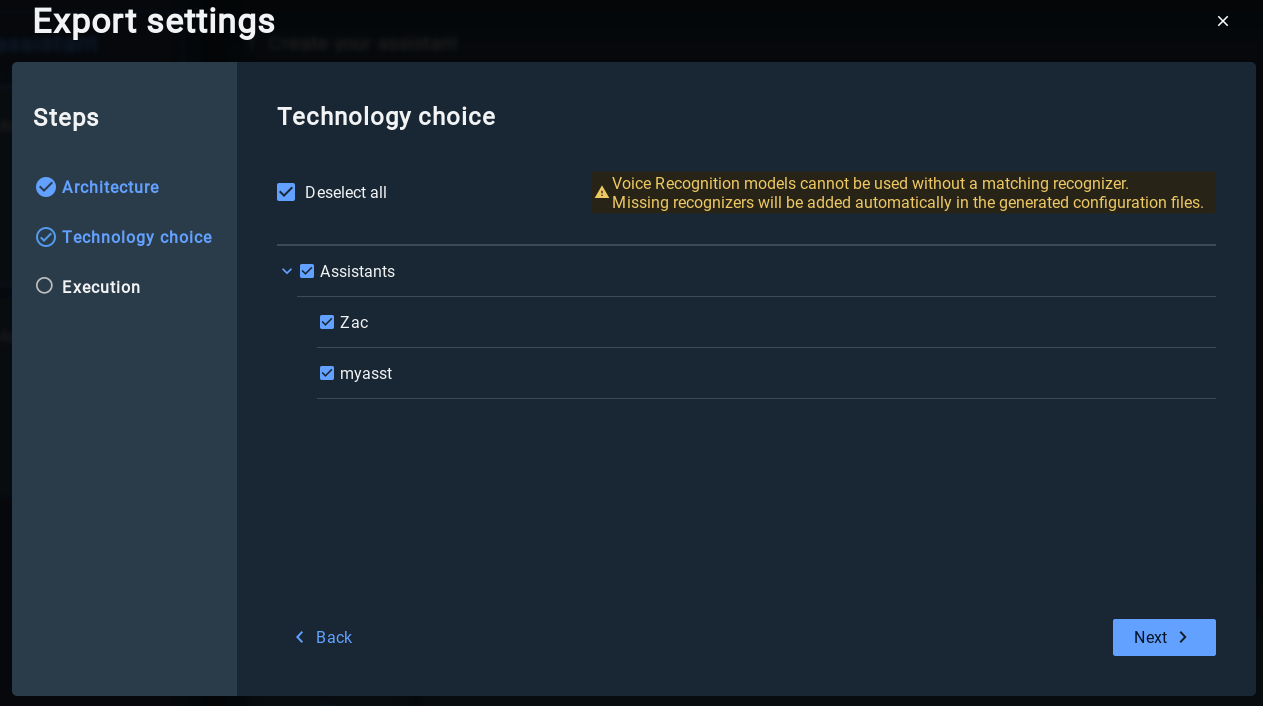Click the Zac row label
This screenshot has width=1263, height=706.
pos(354,322)
